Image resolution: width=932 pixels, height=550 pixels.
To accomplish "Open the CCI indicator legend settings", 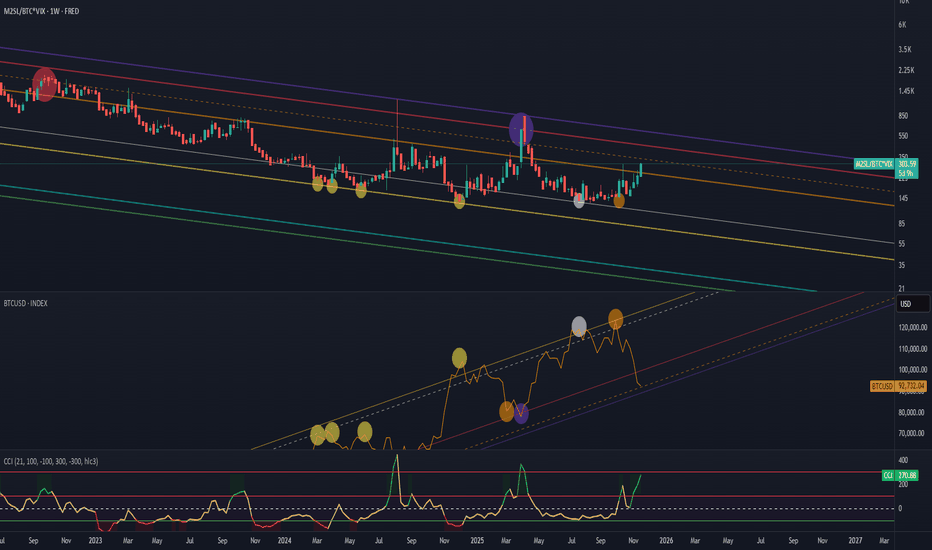I will pyautogui.click(x=55, y=461).
